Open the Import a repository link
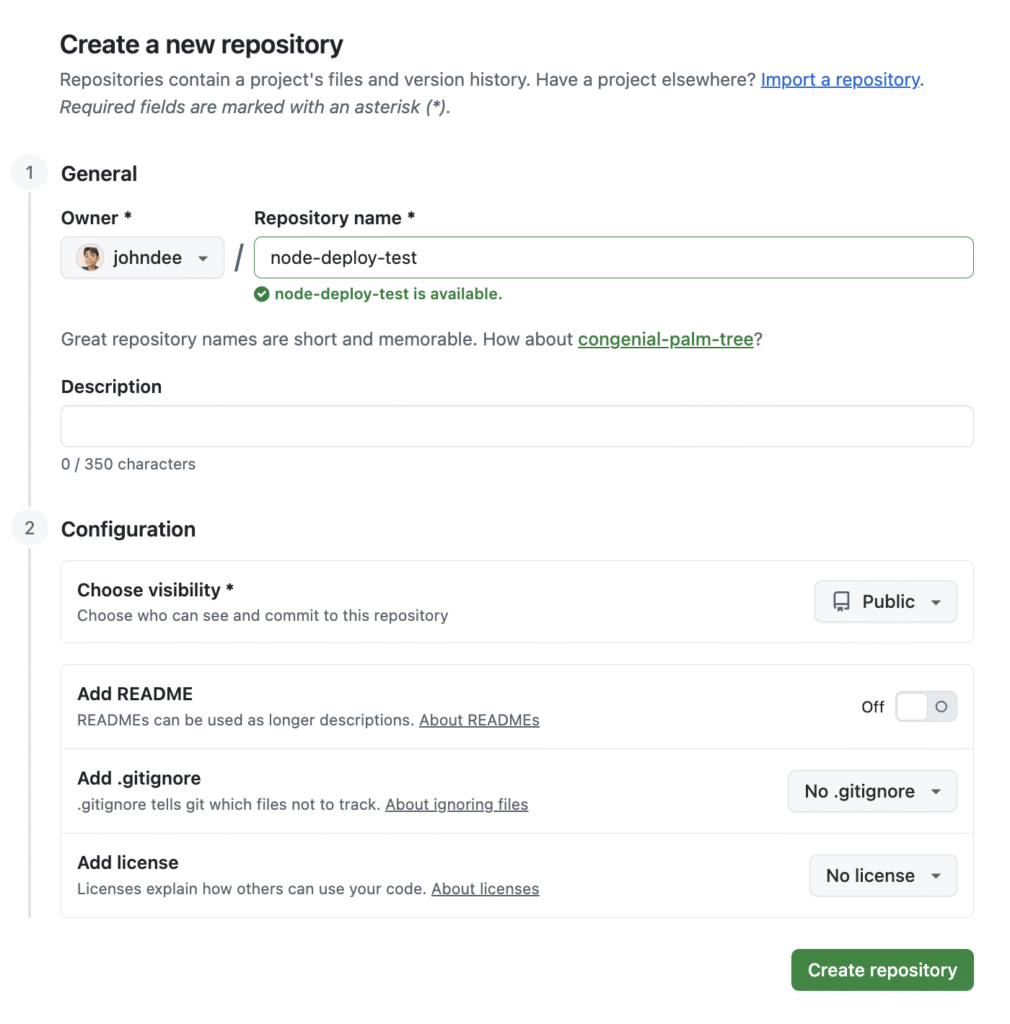 pos(840,79)
